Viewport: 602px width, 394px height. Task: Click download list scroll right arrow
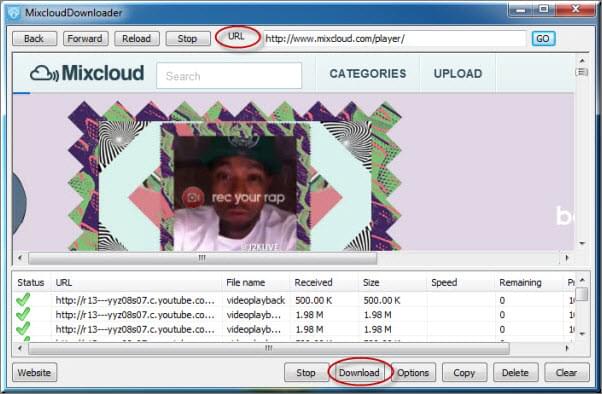[x=567, y=348]
